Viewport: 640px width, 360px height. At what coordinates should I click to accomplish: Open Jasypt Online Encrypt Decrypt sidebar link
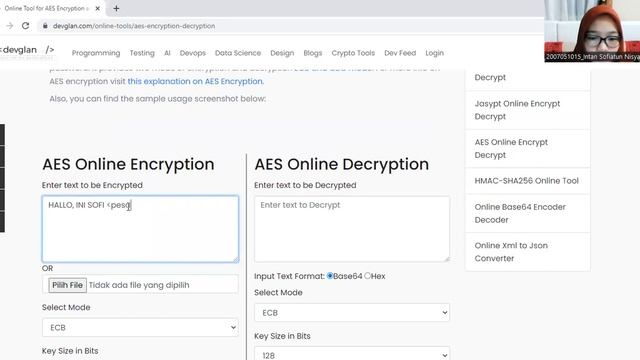527,110
